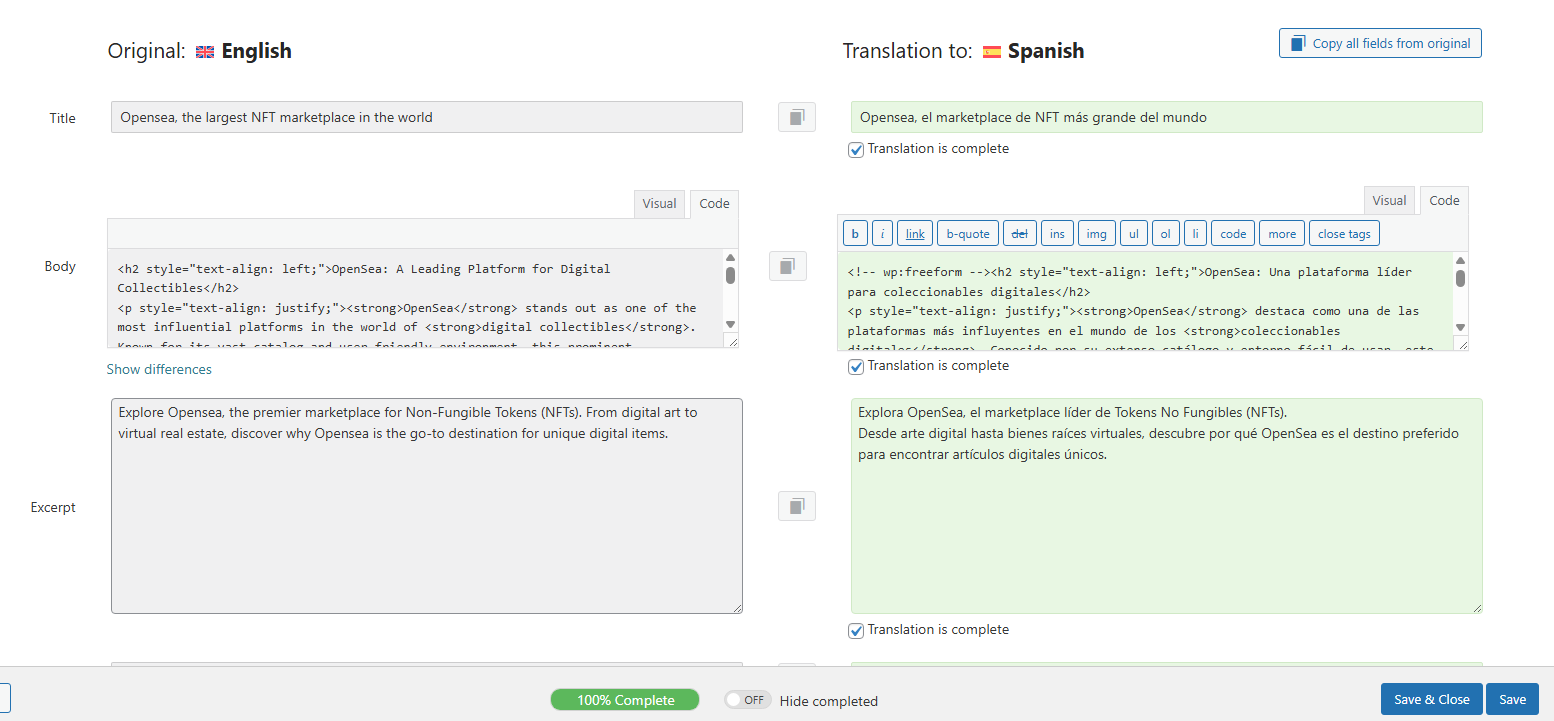
Task: Click the ins quicktag button
Action: click(1057, 233)
